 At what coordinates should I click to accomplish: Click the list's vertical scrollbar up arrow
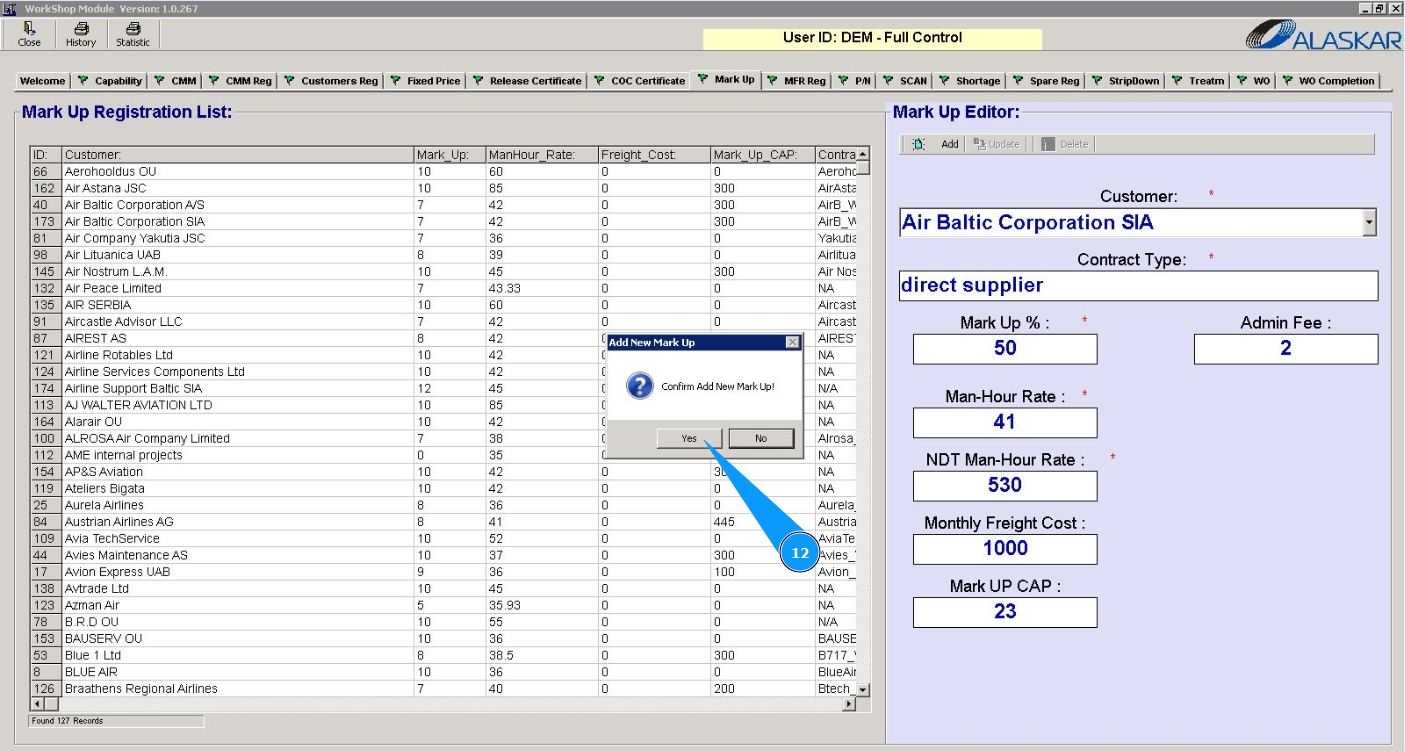click(863, 154)
